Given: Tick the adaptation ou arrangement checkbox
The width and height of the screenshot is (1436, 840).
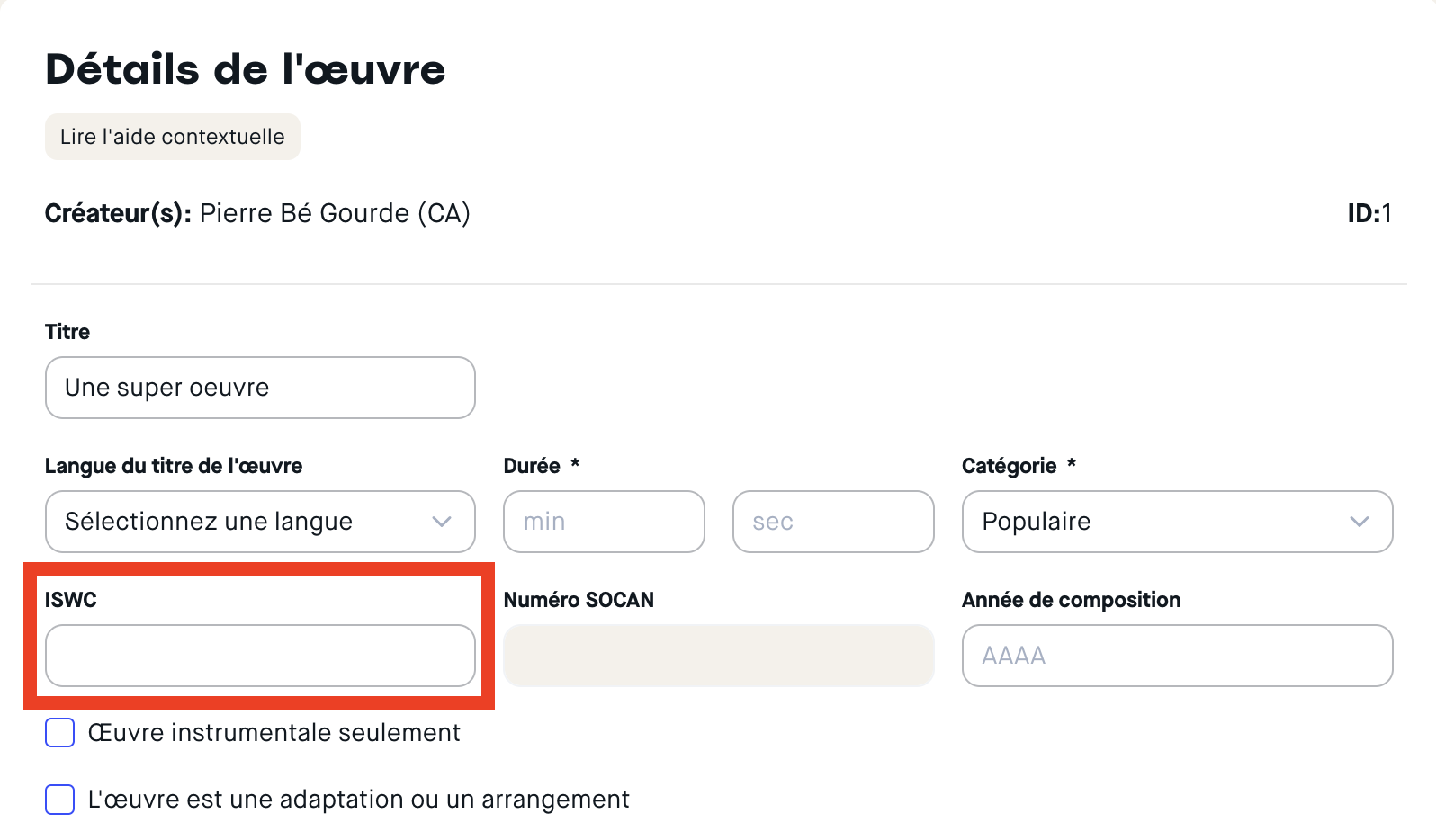Looking at the screenshot, I should [60, 800].
